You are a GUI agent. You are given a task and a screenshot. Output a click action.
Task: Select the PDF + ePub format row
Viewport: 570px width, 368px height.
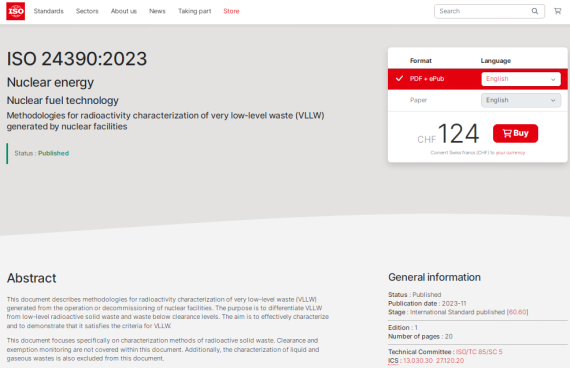tap(478, 79)
